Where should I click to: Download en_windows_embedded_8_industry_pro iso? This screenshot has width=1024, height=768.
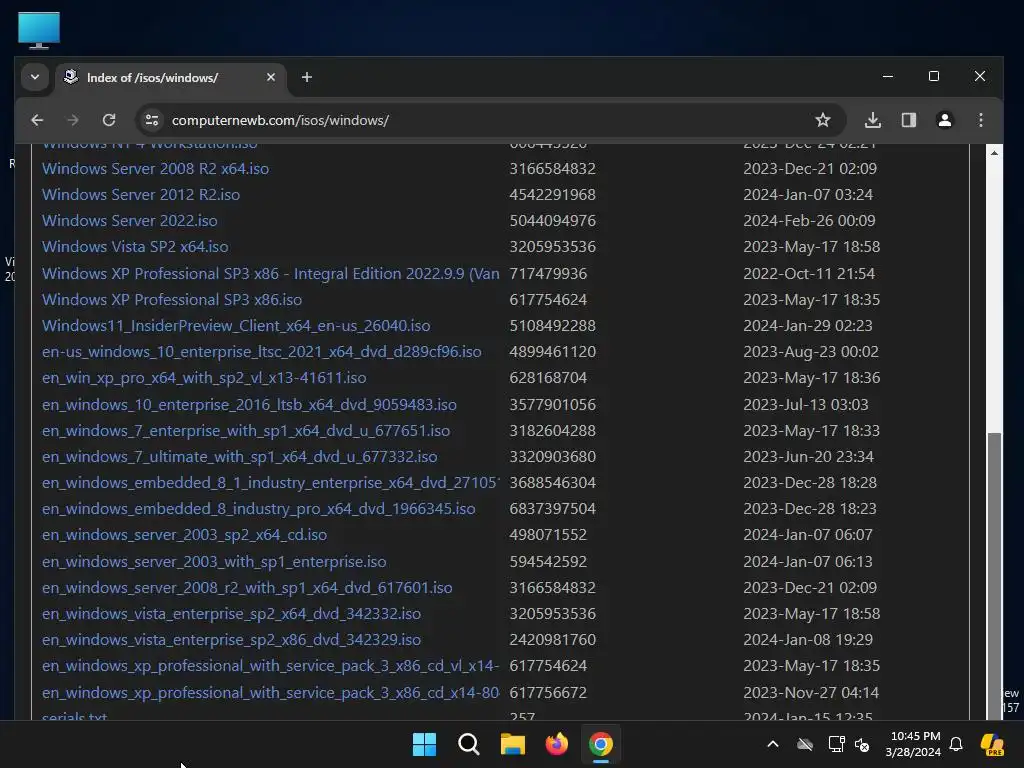pos(259,509)
